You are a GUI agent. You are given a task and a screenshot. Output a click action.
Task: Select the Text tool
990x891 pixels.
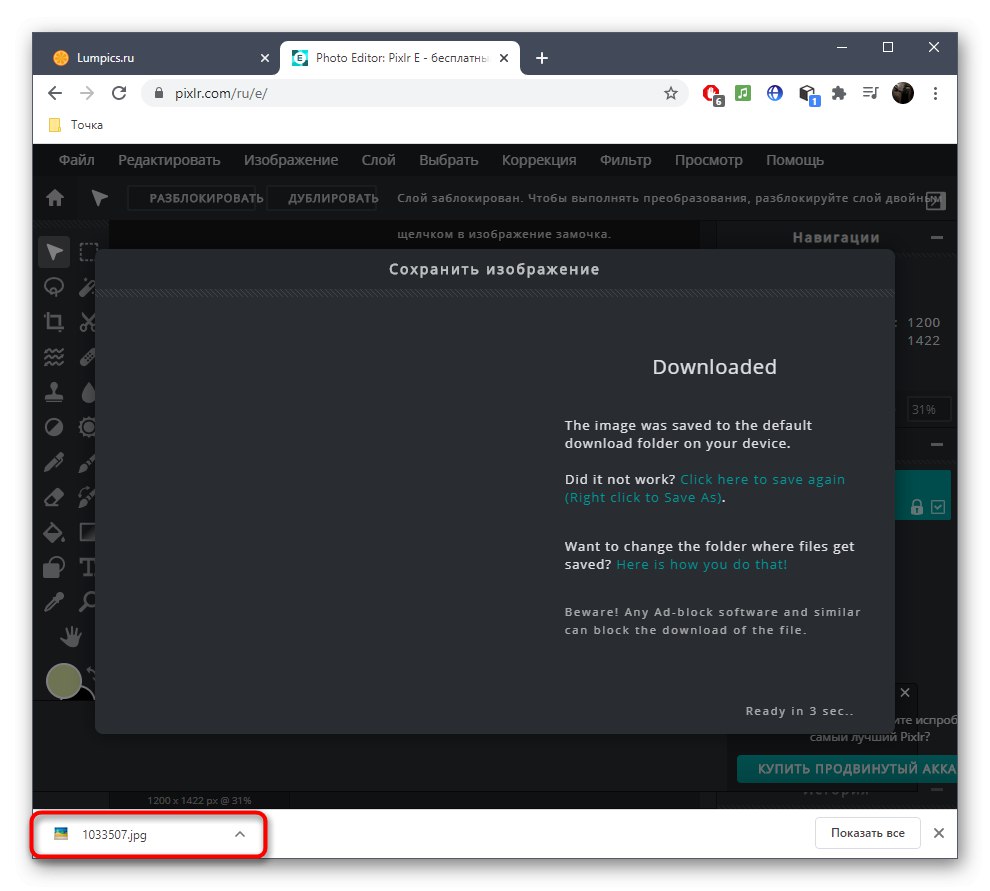pyautogui.click(x=88, y=567)
